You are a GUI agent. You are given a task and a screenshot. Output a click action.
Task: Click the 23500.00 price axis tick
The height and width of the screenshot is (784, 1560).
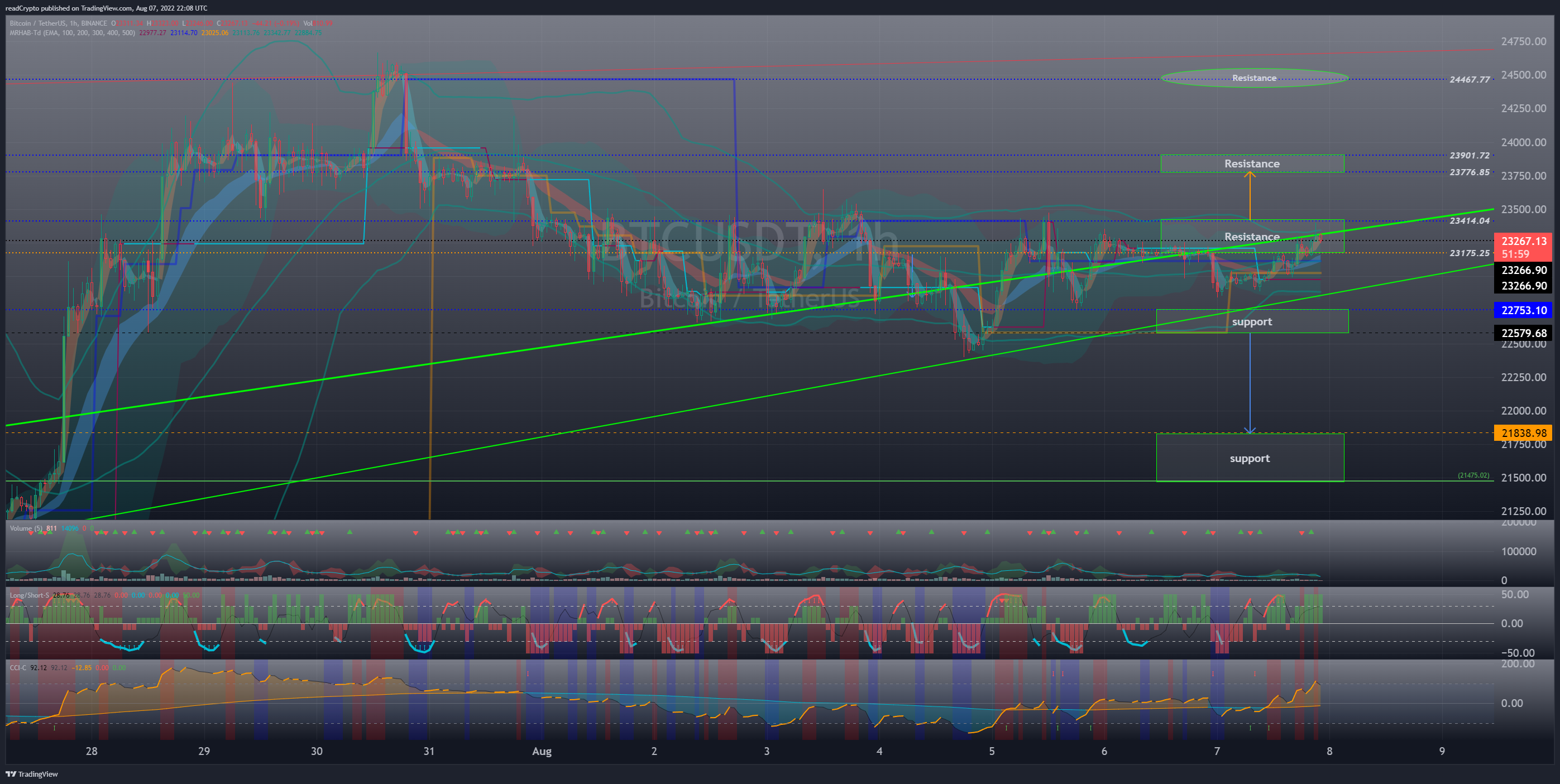[x=1524, y=209]
